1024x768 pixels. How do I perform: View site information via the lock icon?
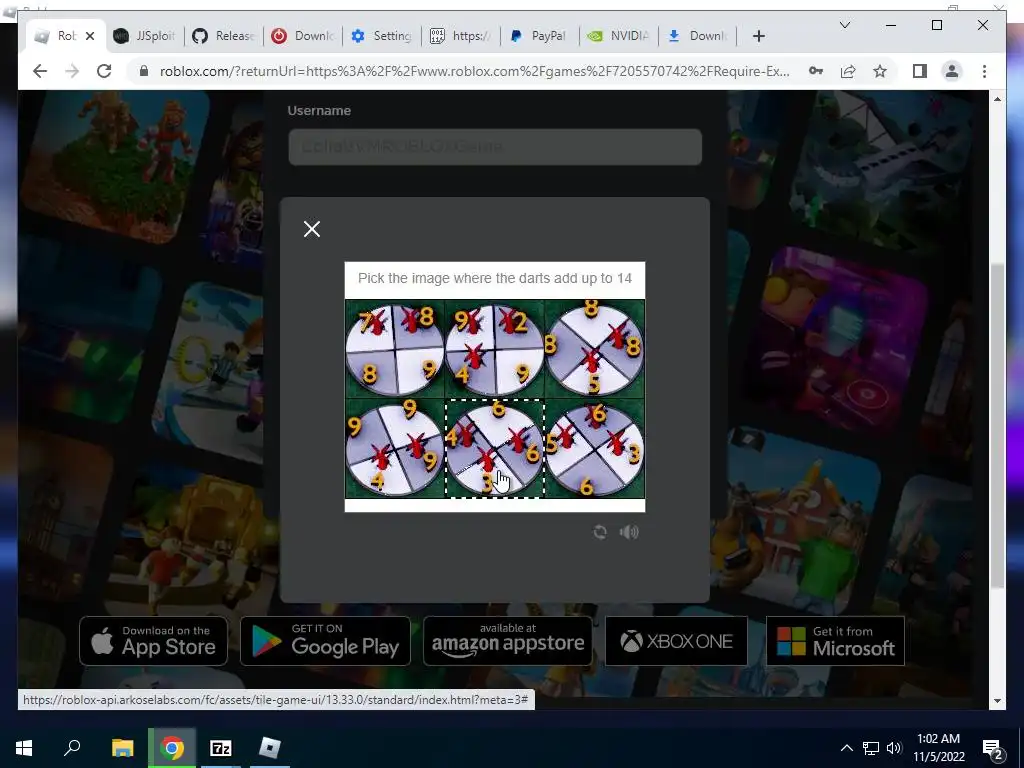(x=144, y=71)
